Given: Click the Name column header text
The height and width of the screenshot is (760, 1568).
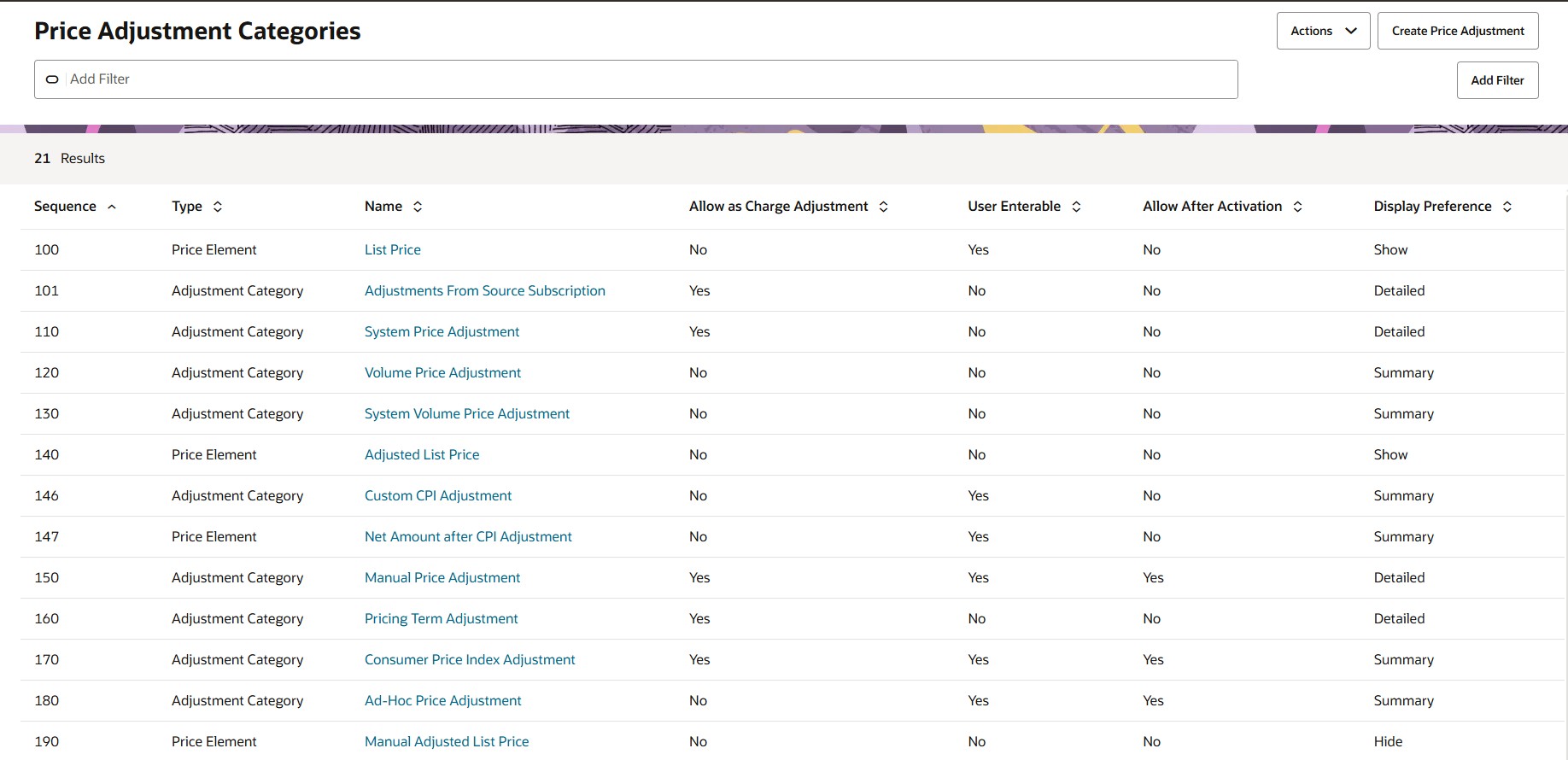Looking at the screenshot, I should (x=383, y=207).
